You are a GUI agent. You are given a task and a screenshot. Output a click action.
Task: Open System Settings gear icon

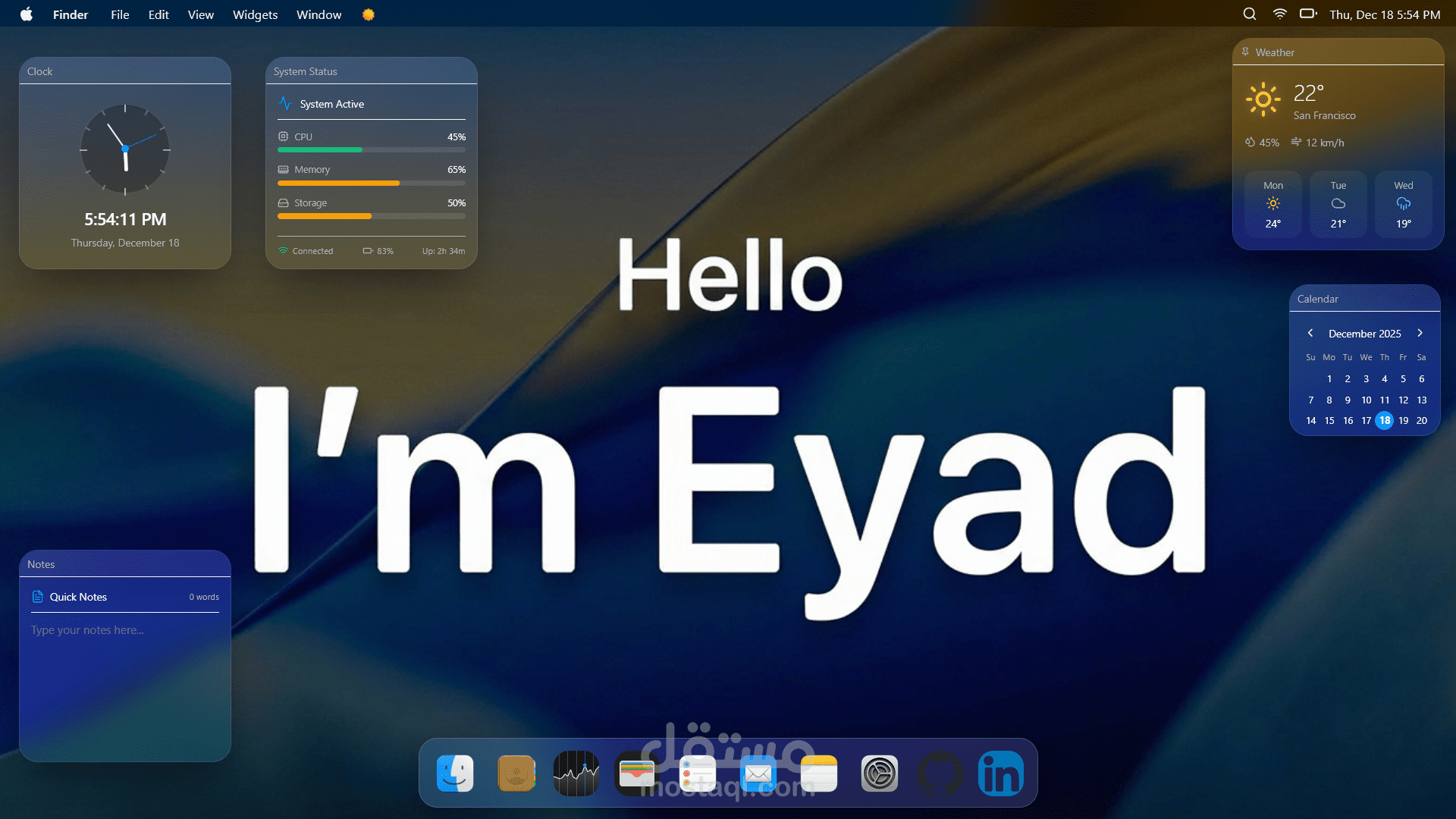[x=880, y=773]
